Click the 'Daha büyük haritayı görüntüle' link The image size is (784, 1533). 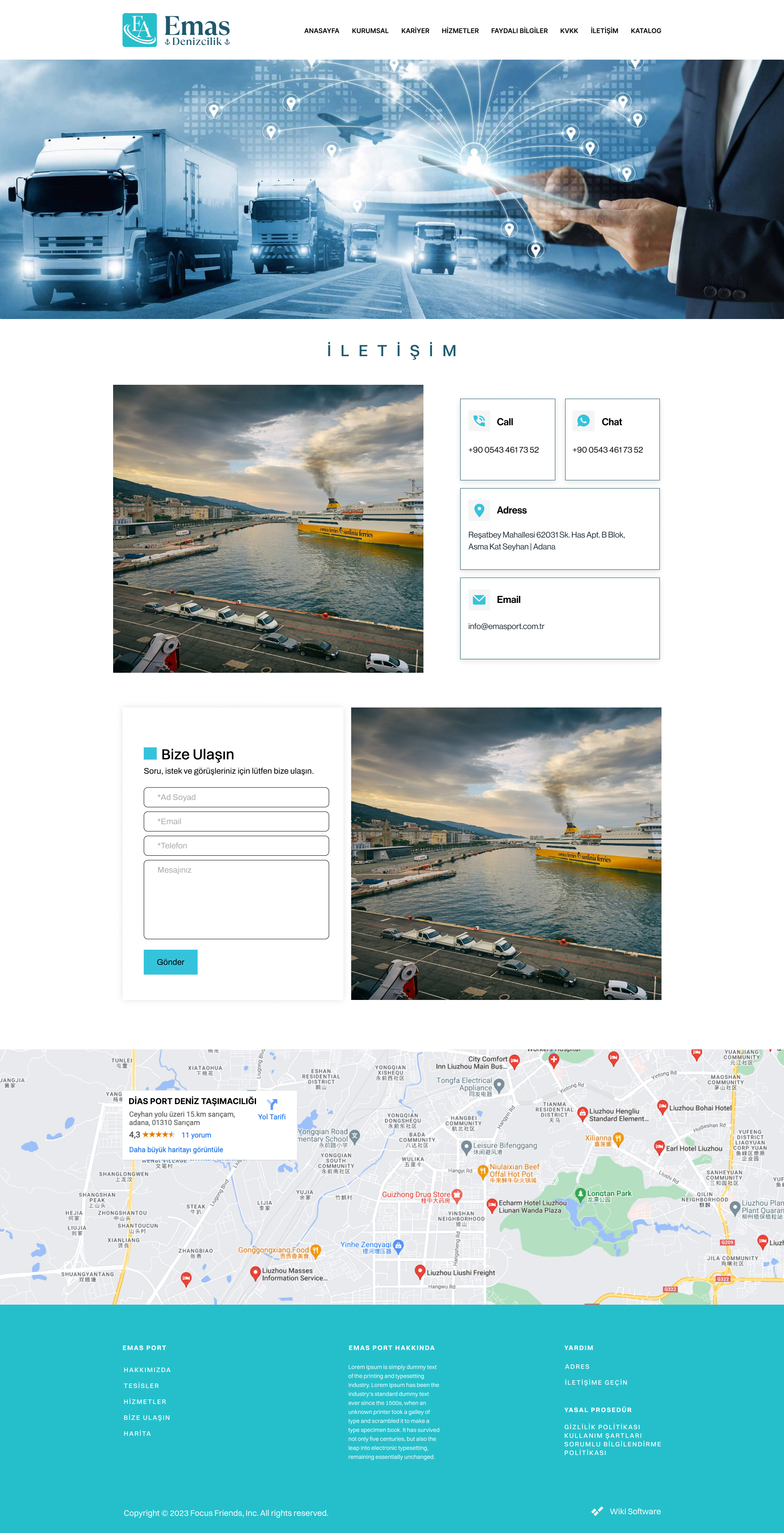(176, 1150)
